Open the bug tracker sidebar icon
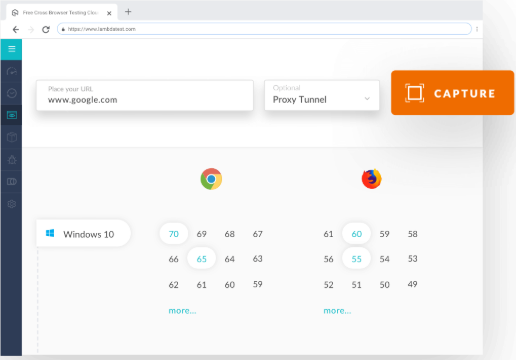 point(12,159)
